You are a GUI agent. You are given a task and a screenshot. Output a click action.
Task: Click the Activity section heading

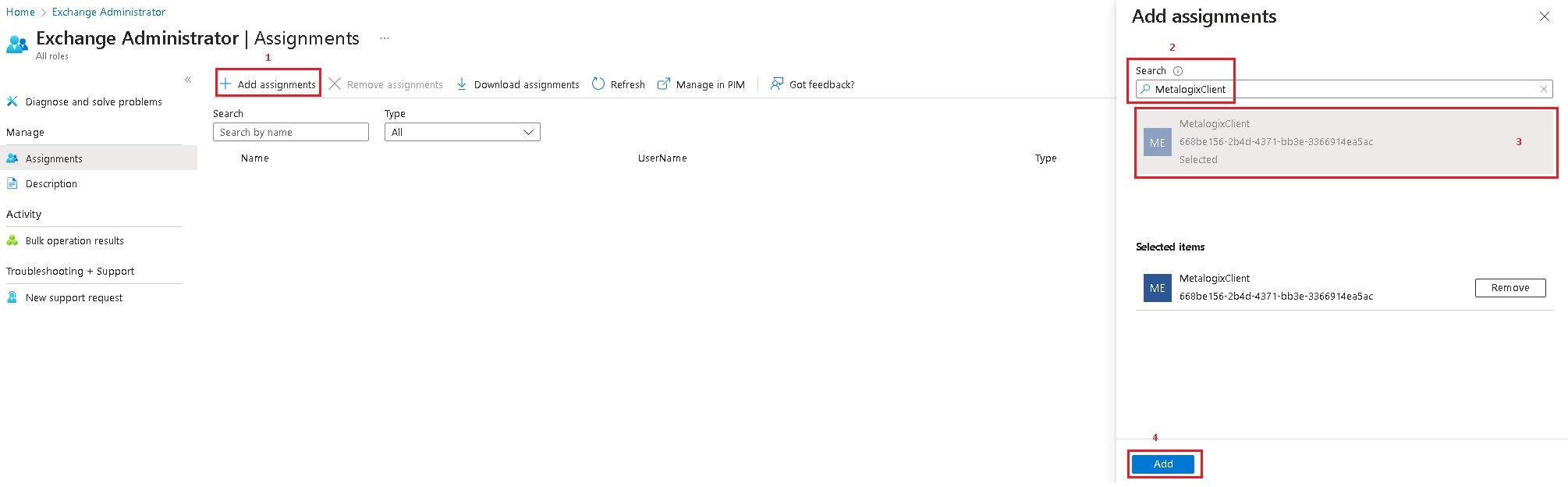click(x=23, y=214)
